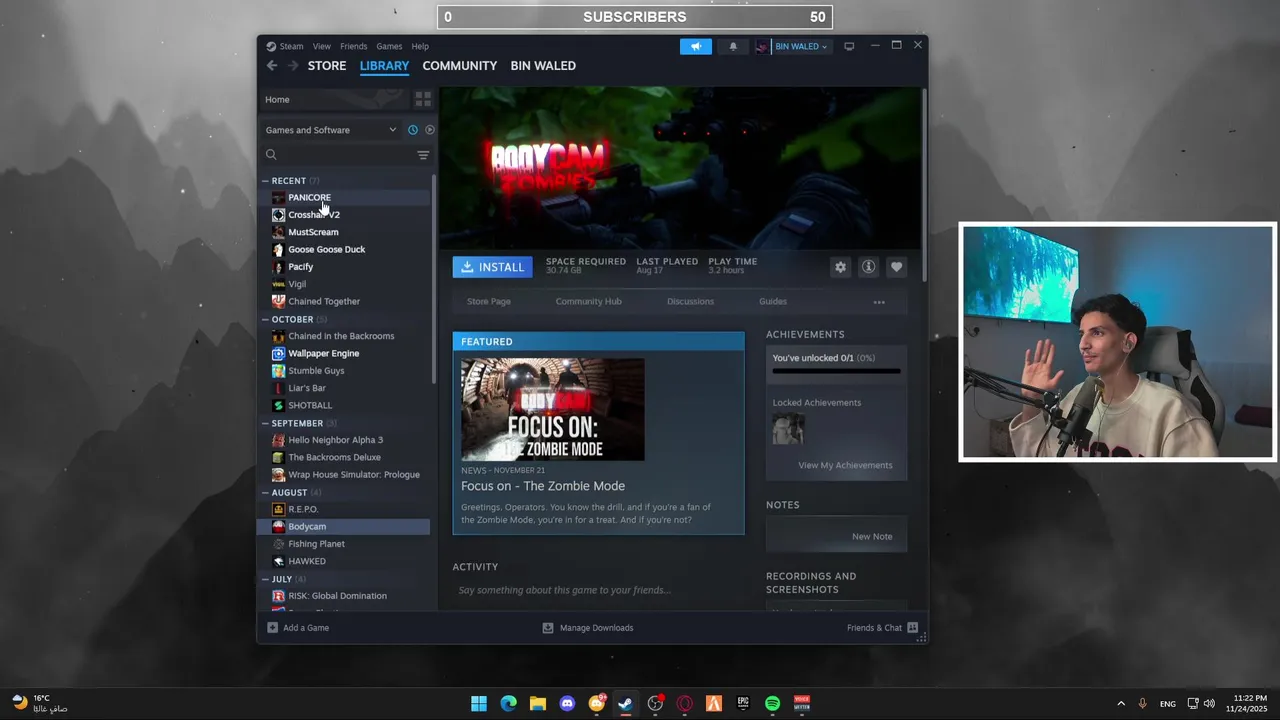Open the Steam menu
Screen dimensions: 1280x720
point(285,46)
